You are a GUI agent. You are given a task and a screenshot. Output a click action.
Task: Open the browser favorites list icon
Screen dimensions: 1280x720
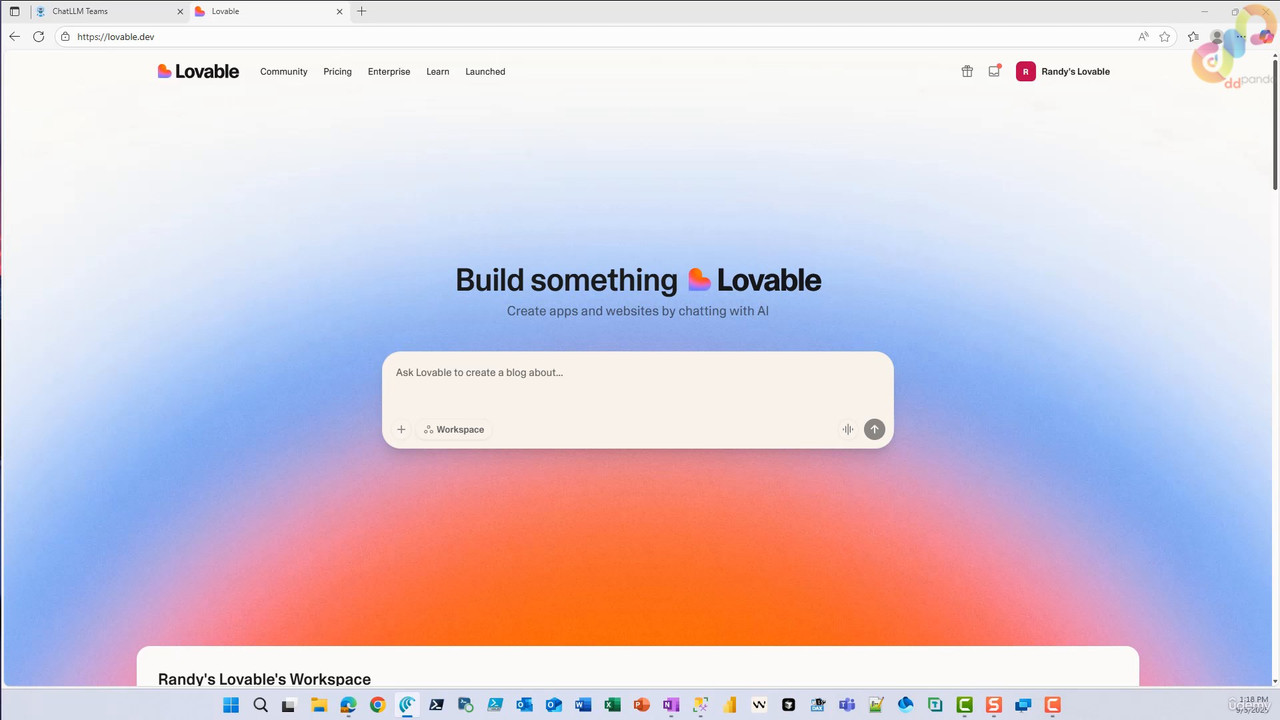[x=1193, y=36]
